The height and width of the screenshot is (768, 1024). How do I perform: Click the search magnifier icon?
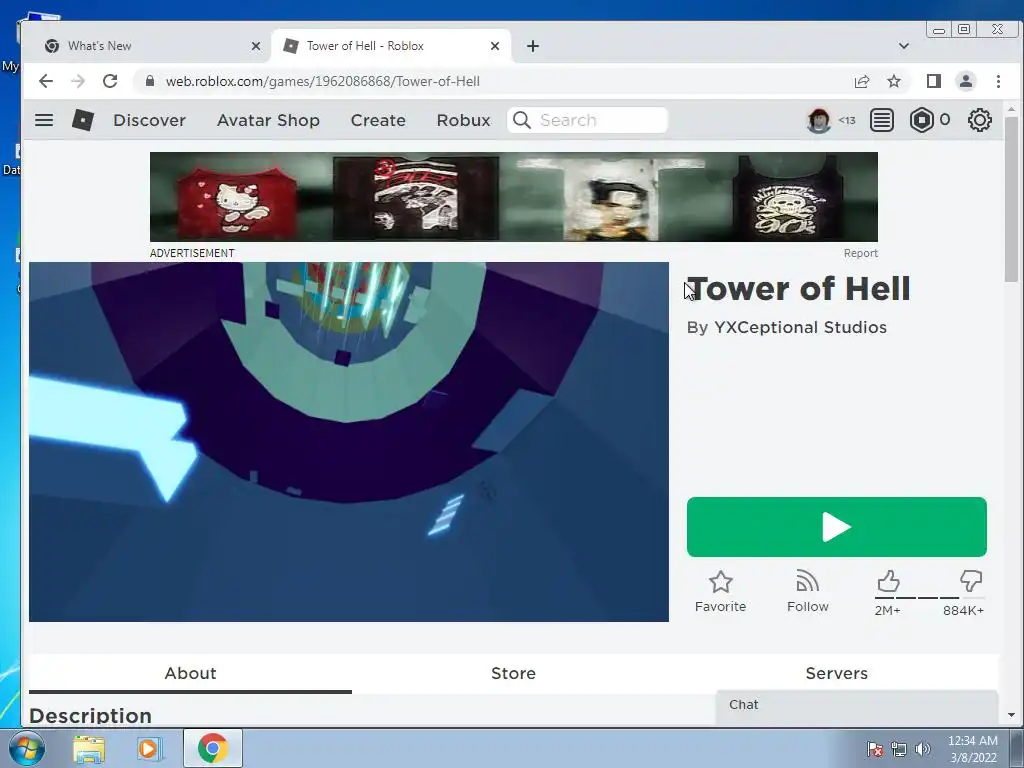point(522,120)
